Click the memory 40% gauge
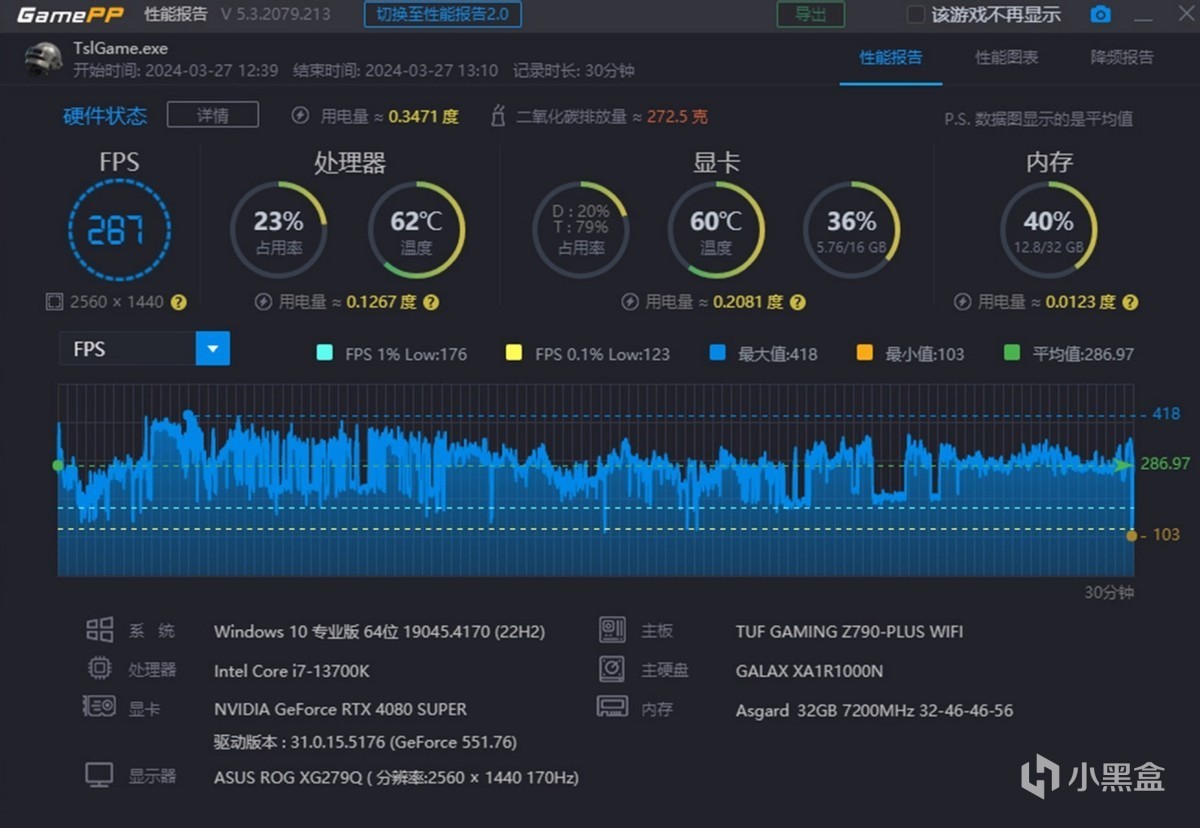This screenshot has height=828, width=1200. point(1048,230)
